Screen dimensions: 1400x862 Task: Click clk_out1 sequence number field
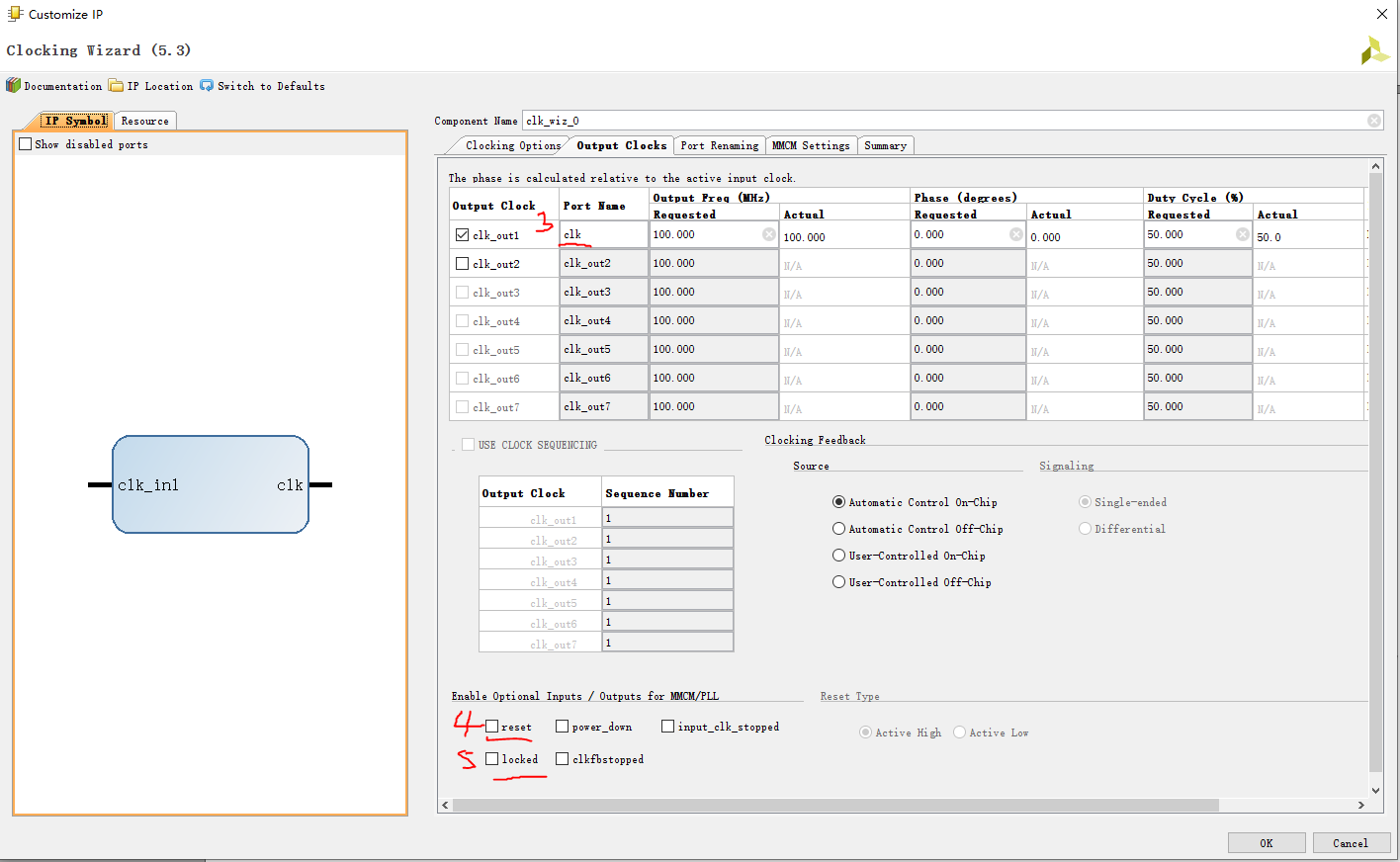[667, 518]
